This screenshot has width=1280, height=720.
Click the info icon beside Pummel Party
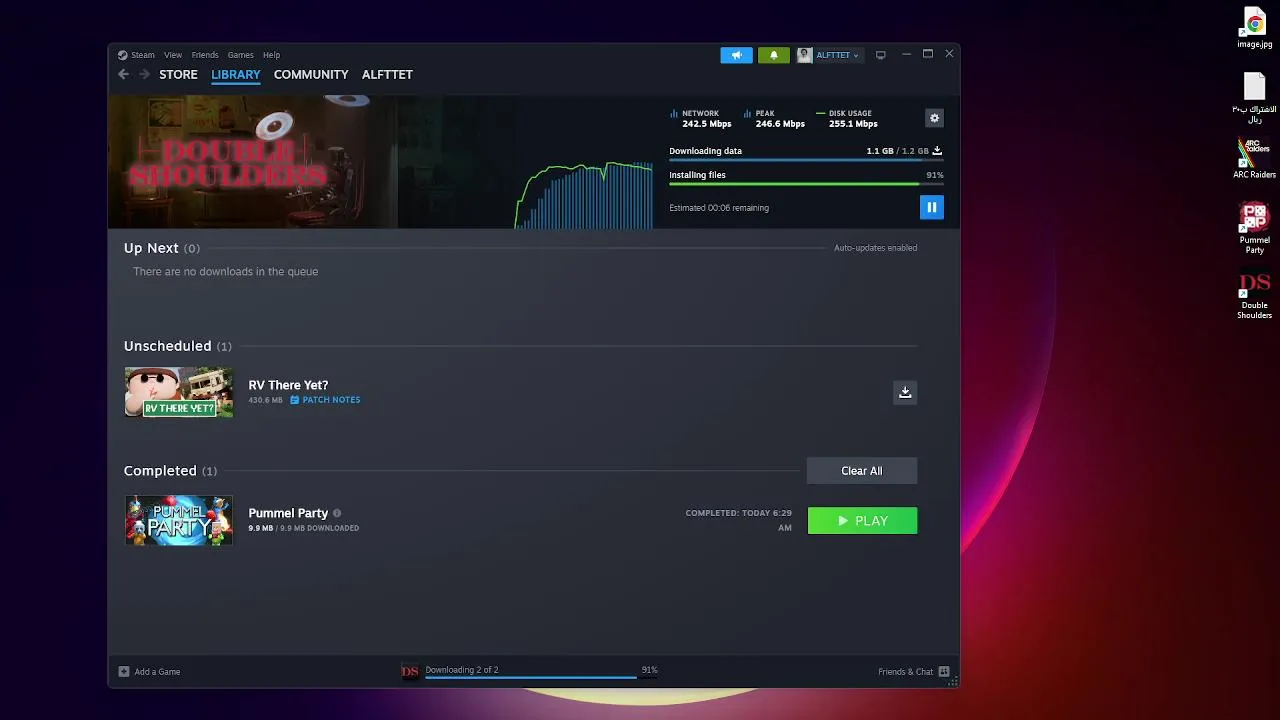(x=337, y=513)
